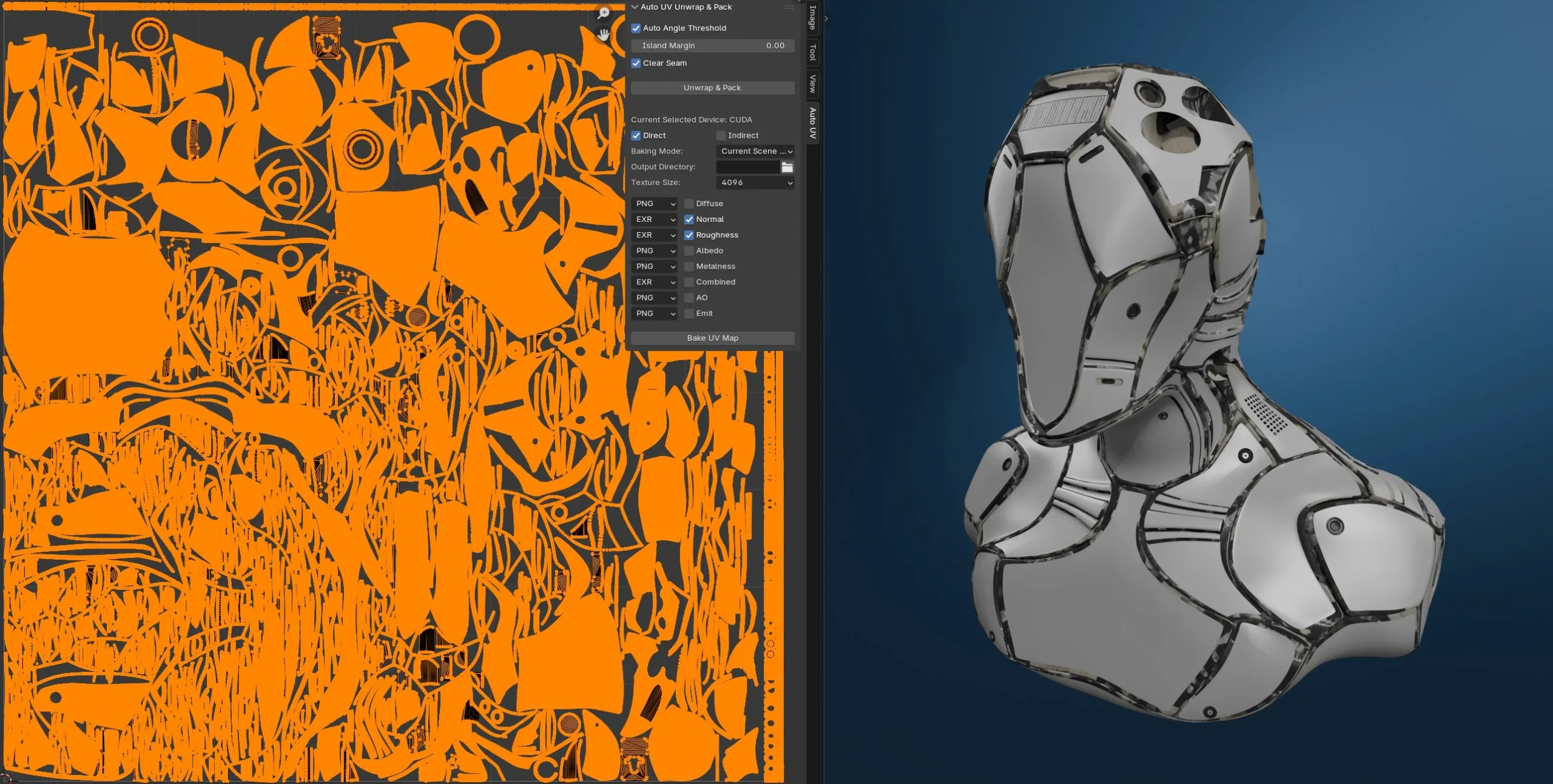
Task: Click inside the Output Directory text field
Action: pyautogui.click(x=747, y=167)
